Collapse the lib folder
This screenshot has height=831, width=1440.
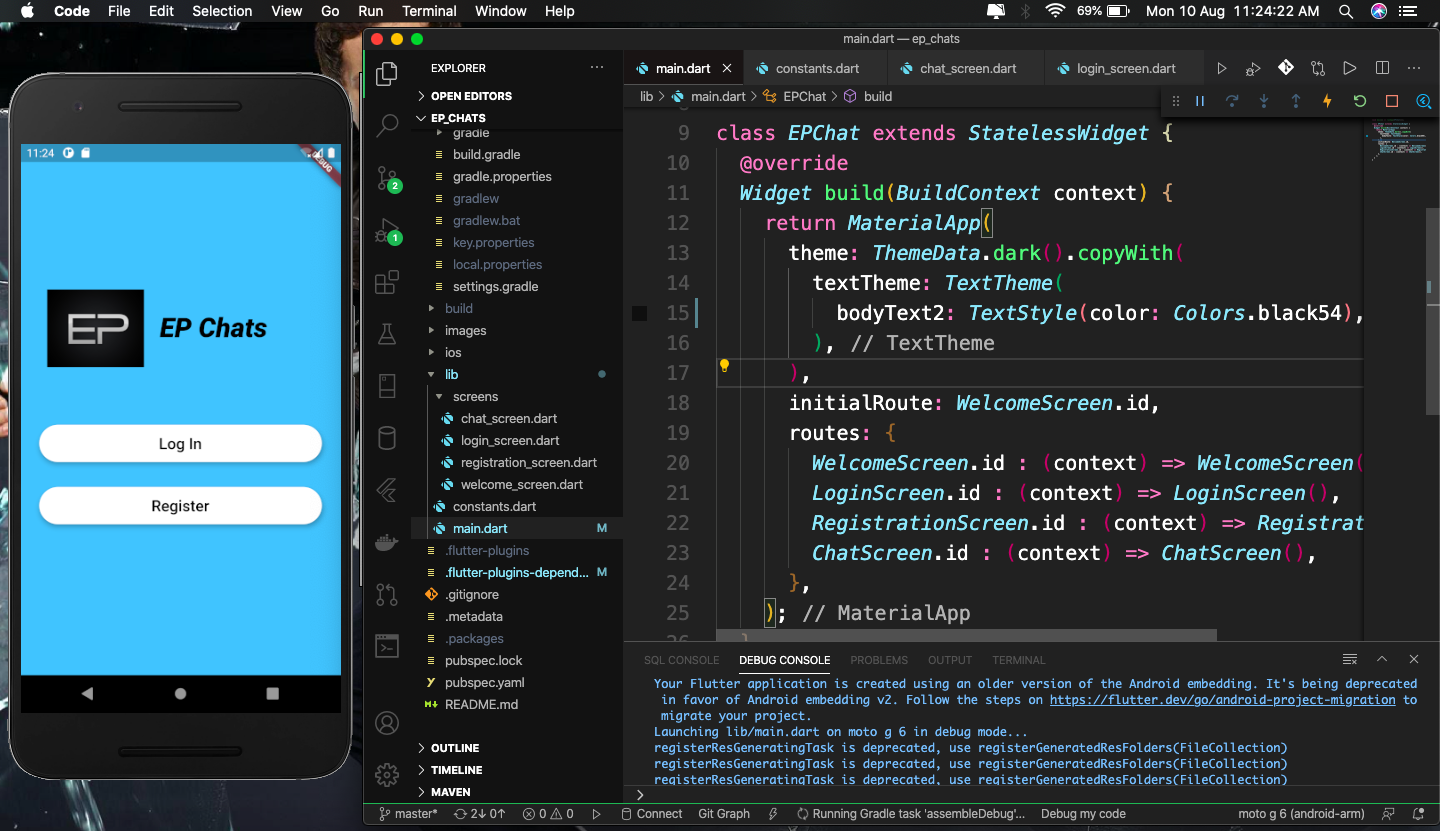[x=451, y=374]
